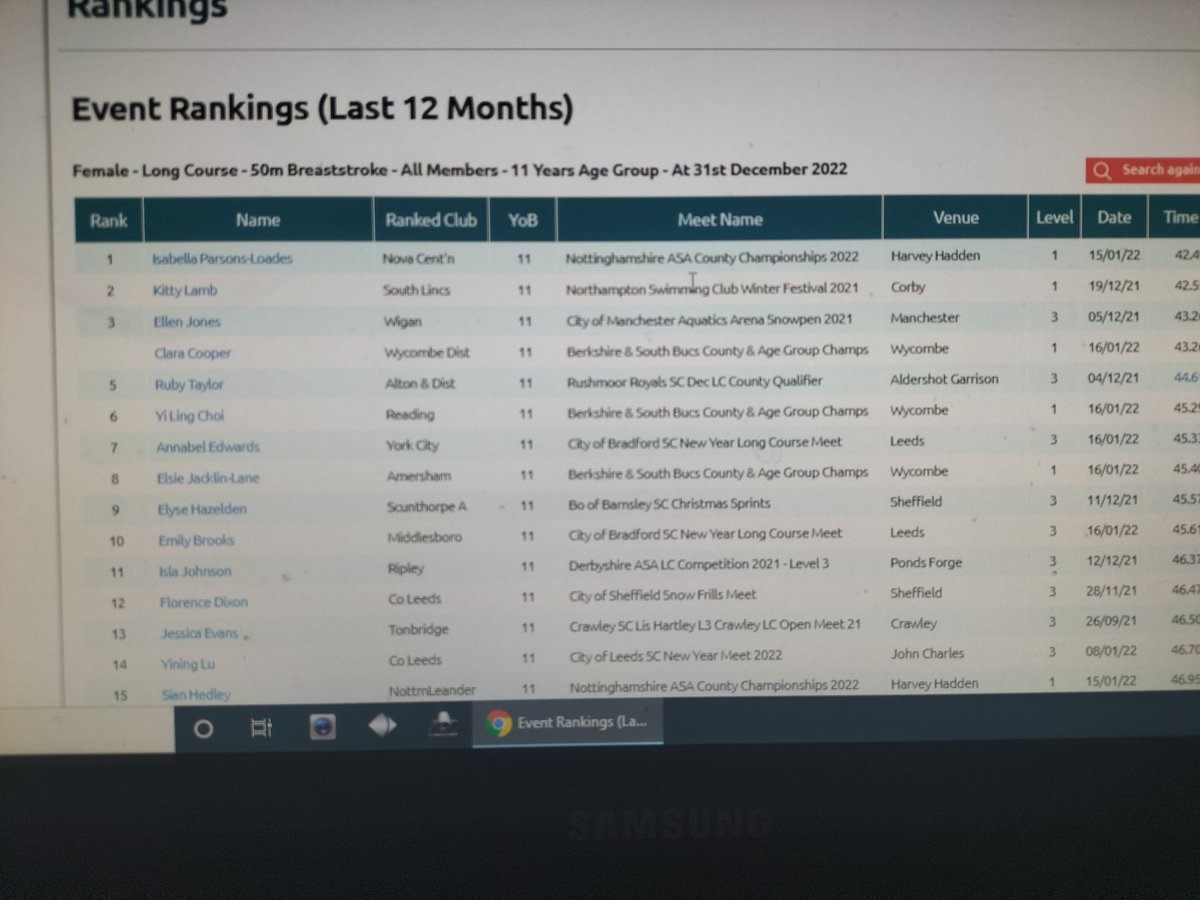
Task: Select 'City of Leeds SC New Year Meet 2022'
Action: tap(676, 656)
